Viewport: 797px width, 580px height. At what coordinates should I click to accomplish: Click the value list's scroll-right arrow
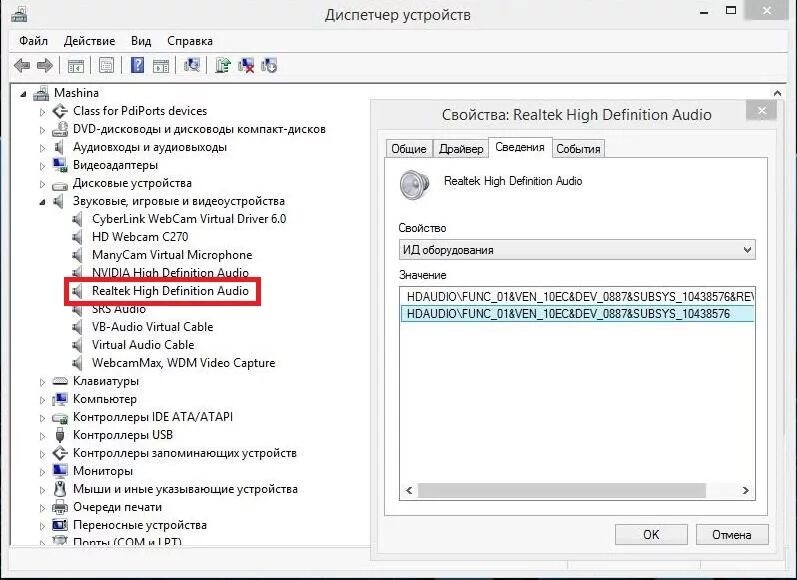pyautogui.click(x=745, y=491)
